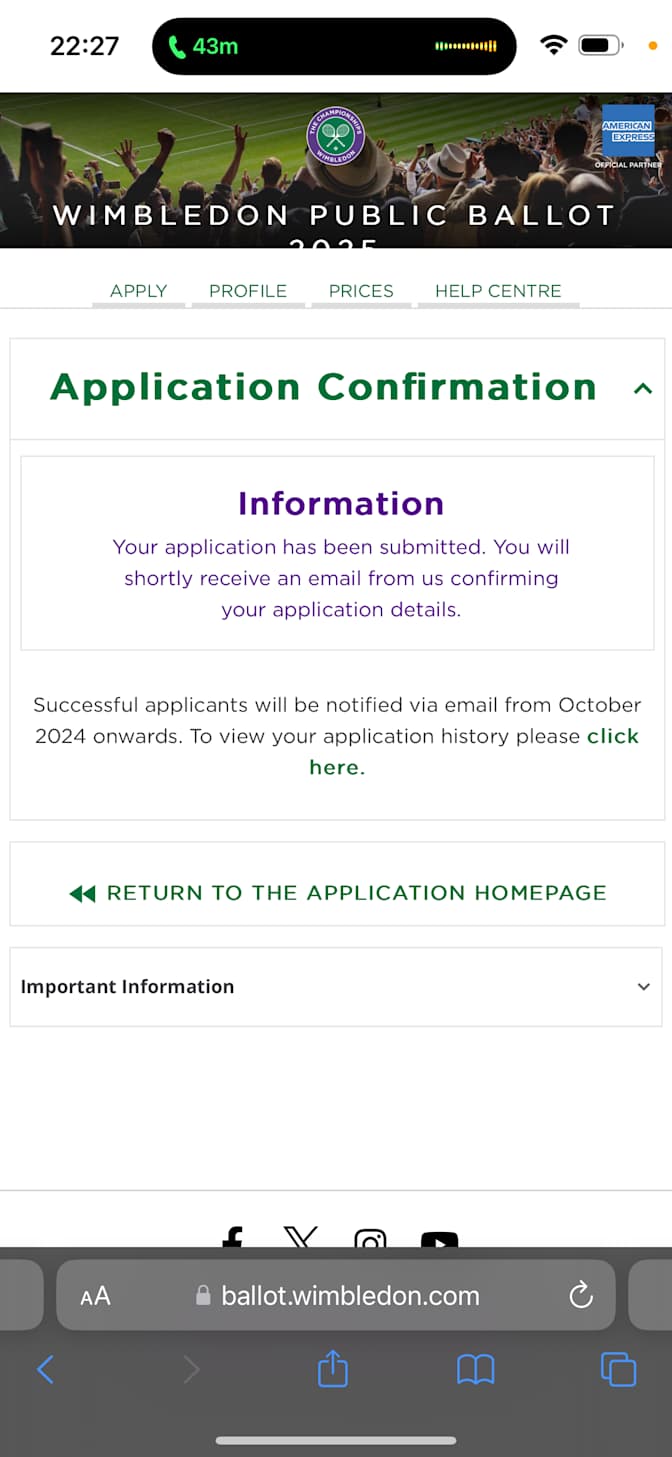Open the X social media link
Screen dimensions: 672x1457
(301, 1238)
